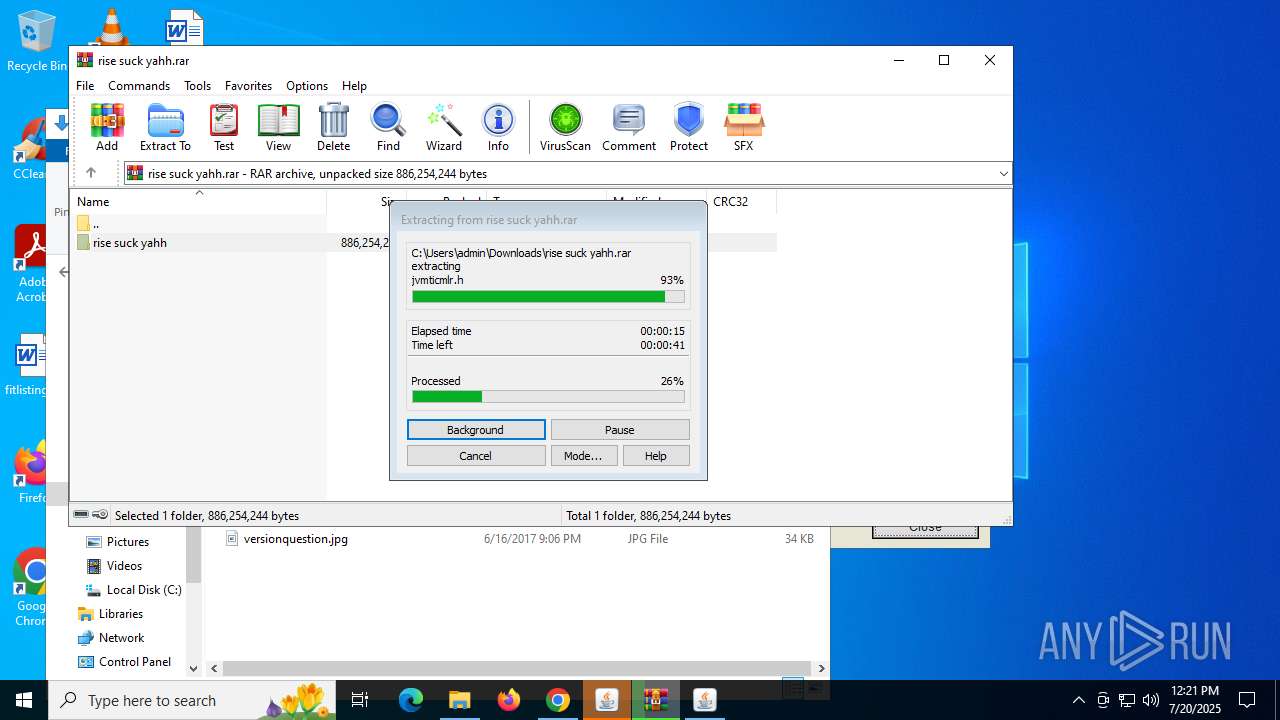The height and width of the screenshot is (720, 1280).
Task: Open notification center icon
Action: (1247, 700)
